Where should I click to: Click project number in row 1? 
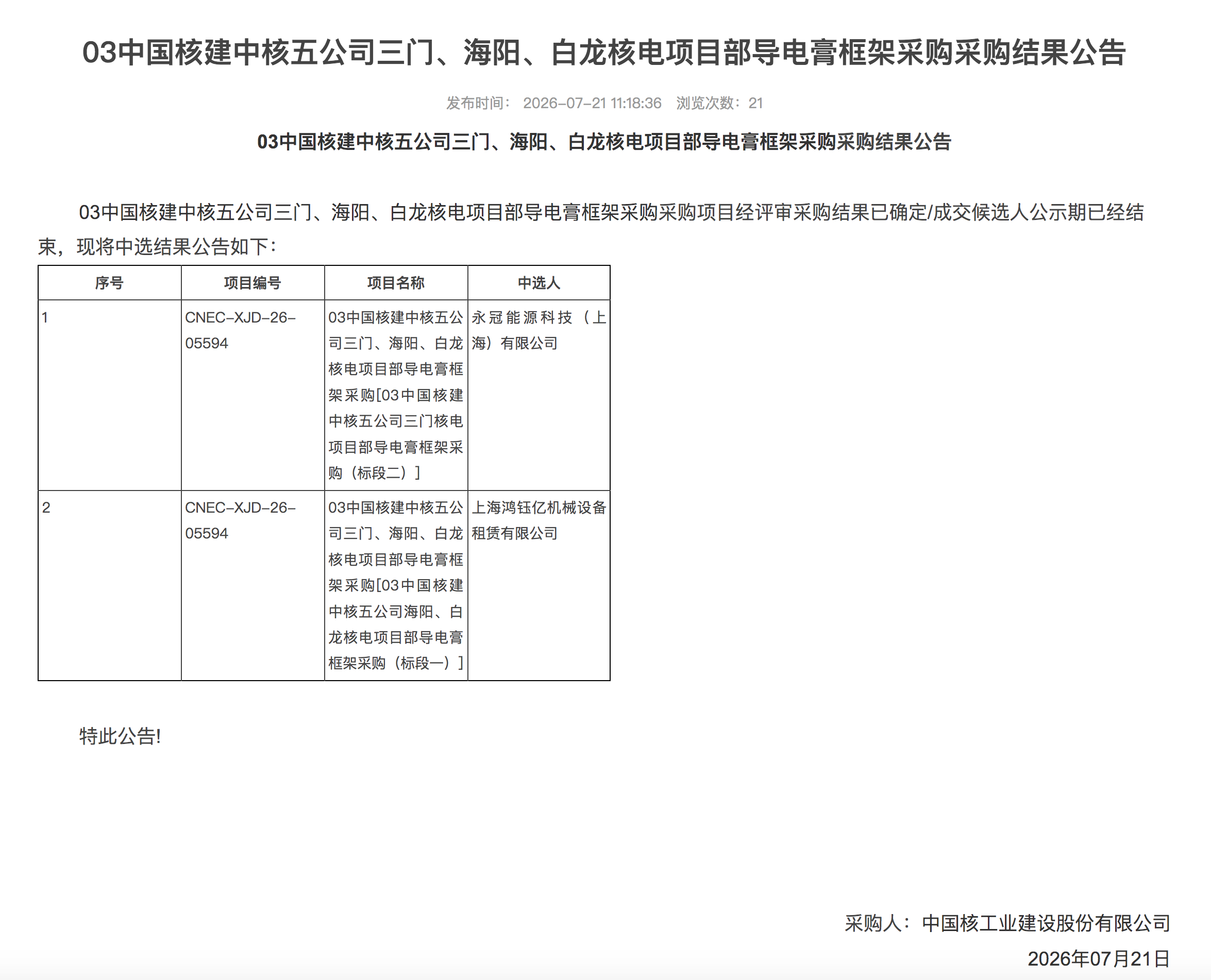pyautogui.click(x=241, y=330)
